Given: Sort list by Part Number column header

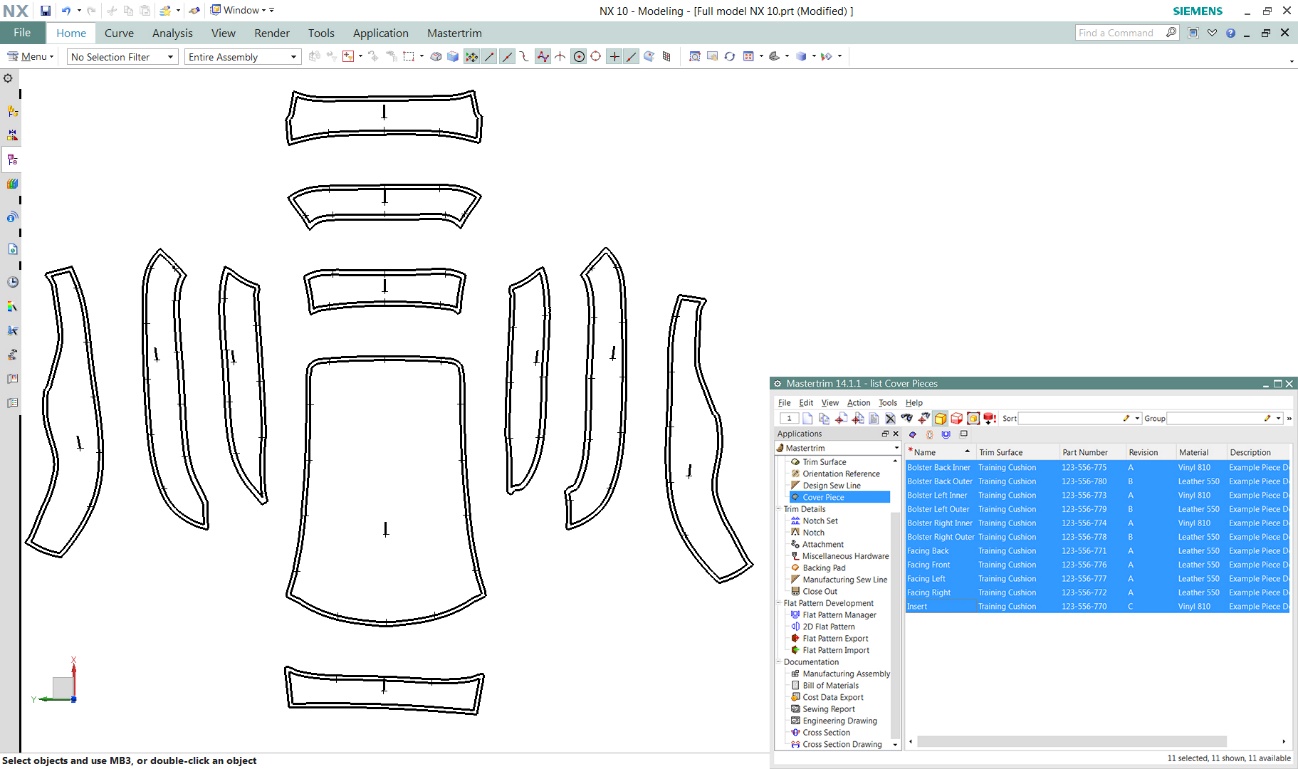Looking at the screenshot, I should pyautogui.click(x=1091, y=452).
